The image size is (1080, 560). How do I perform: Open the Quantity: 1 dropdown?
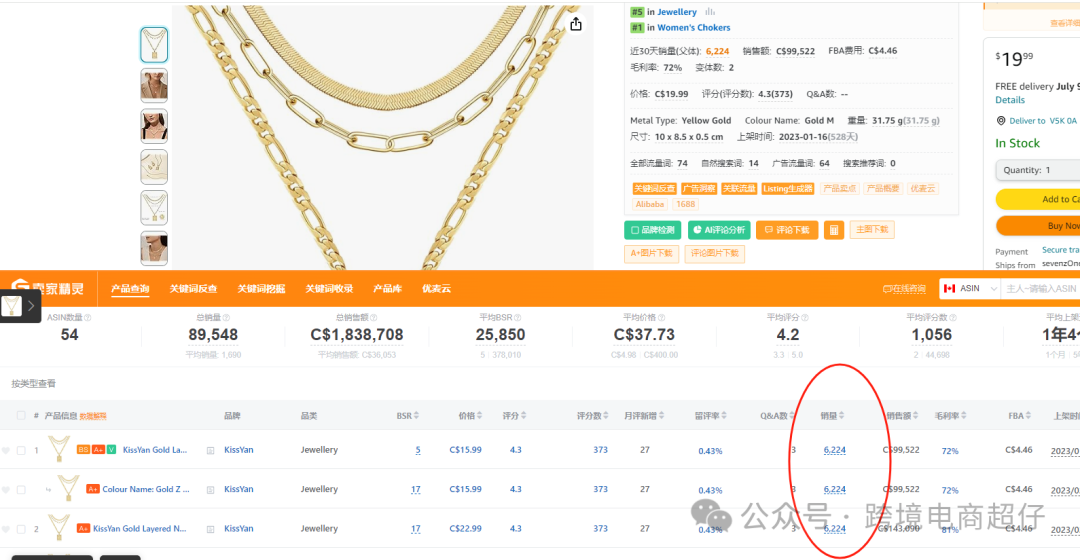pos(1037,170)
